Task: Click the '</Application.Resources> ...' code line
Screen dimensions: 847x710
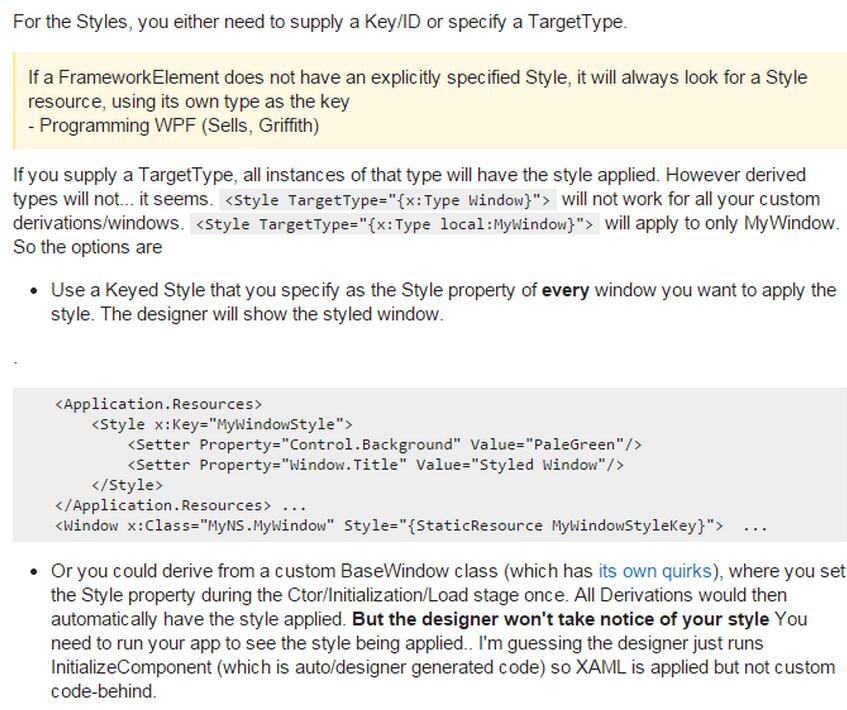Action: 181,505
